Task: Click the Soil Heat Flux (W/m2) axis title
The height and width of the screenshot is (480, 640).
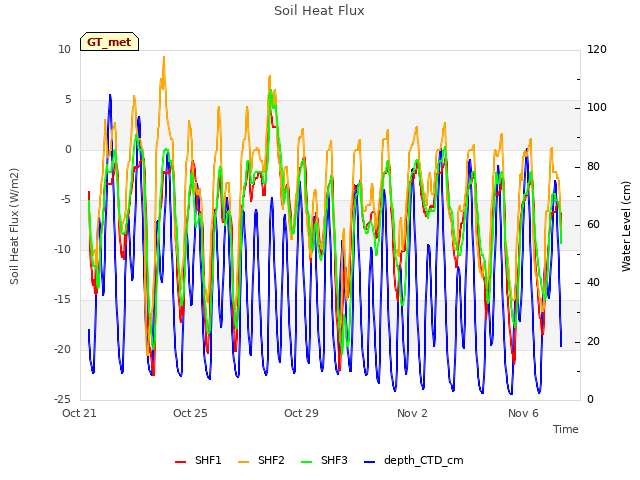Action: 14,226
